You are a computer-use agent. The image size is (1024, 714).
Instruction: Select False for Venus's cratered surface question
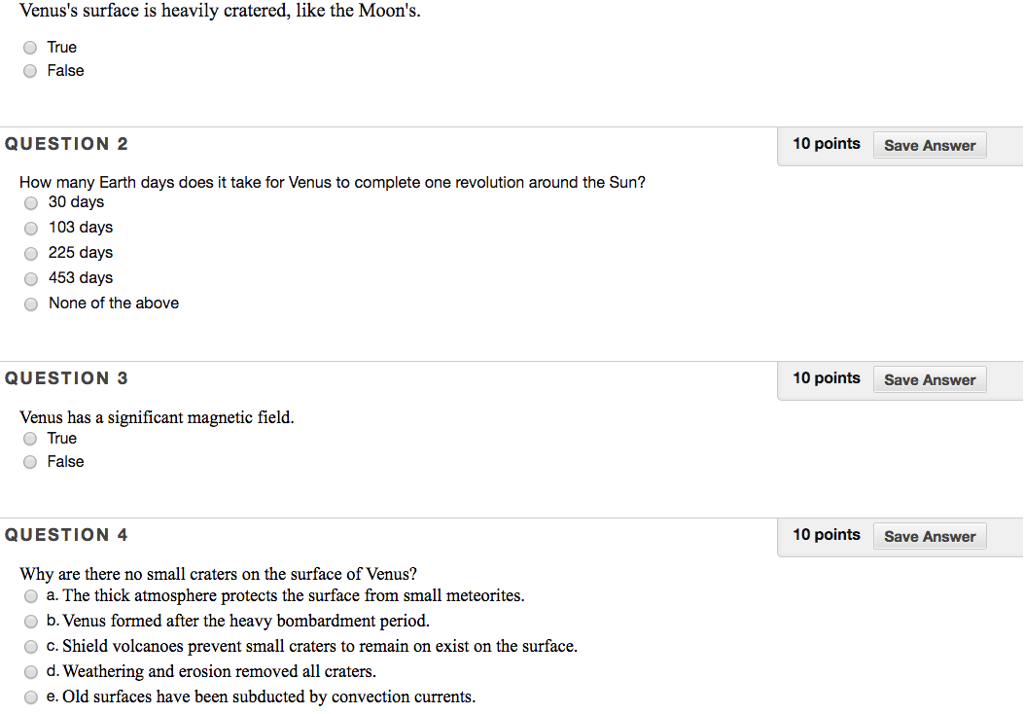click(30, 71)
